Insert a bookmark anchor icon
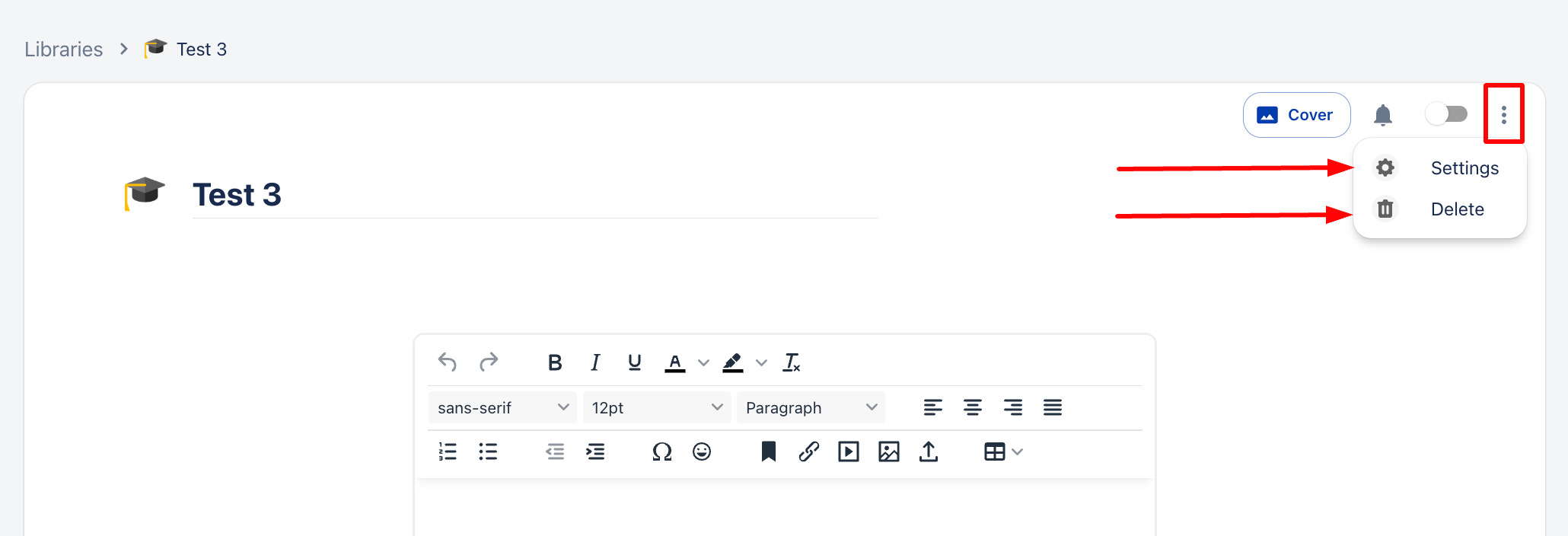This screenshot has width=1568, height=536. (769, 452)
